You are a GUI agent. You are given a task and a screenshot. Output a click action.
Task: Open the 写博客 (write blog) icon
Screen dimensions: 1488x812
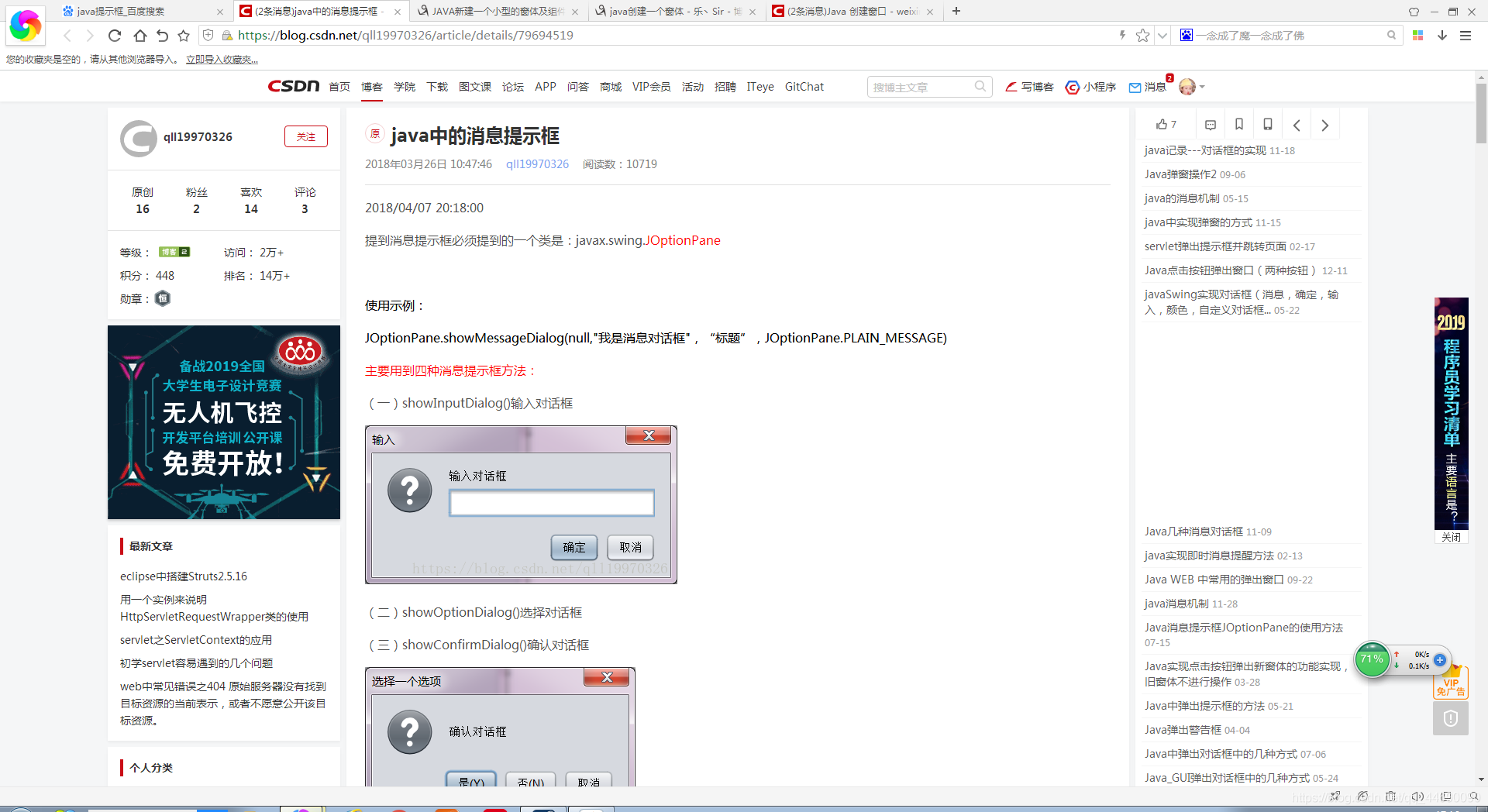[x=1028, y=87]
